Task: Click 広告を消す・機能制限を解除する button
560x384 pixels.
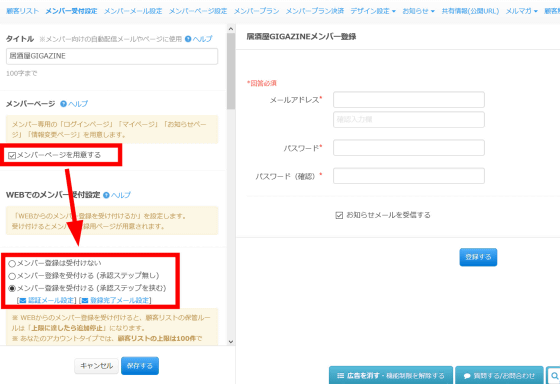Action: coord(391,375)
